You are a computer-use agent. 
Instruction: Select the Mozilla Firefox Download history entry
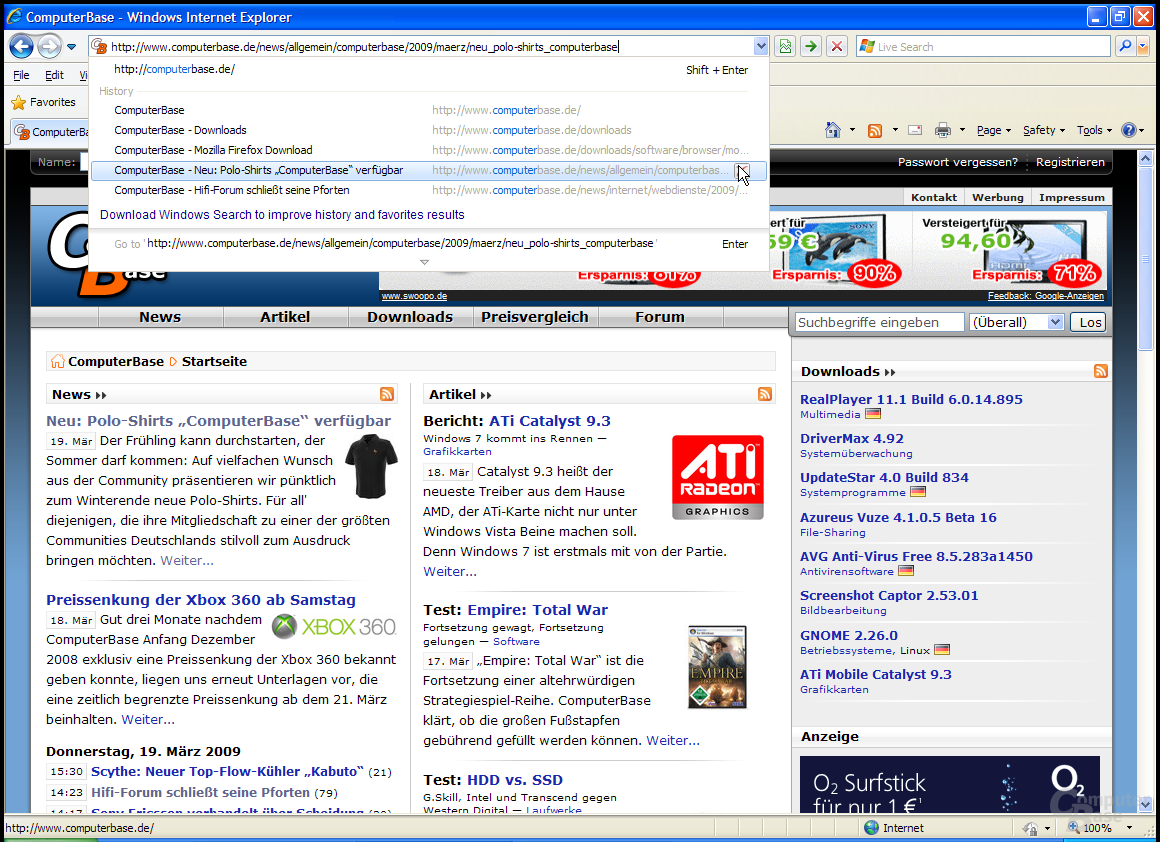[x=429, y=150]
